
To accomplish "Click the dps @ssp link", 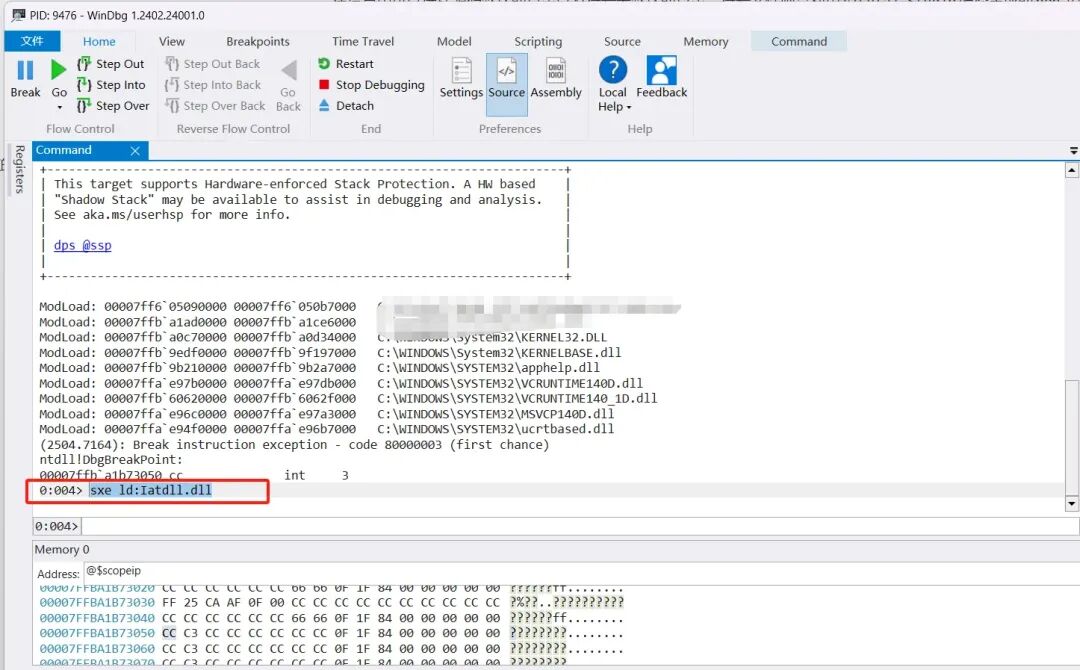I will coord(83,246).
